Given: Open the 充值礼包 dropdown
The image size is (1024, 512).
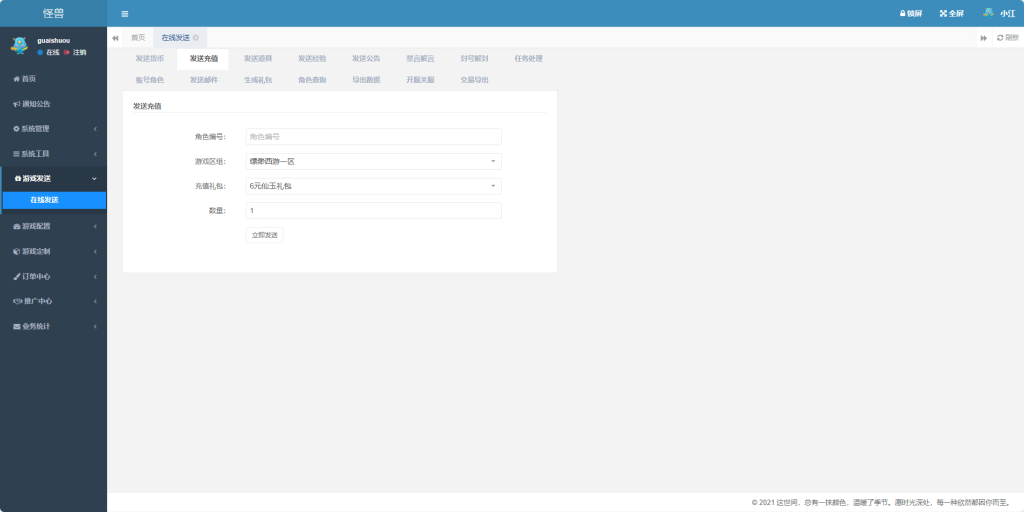Looking at the screenshot, I should tap(374, 186).
